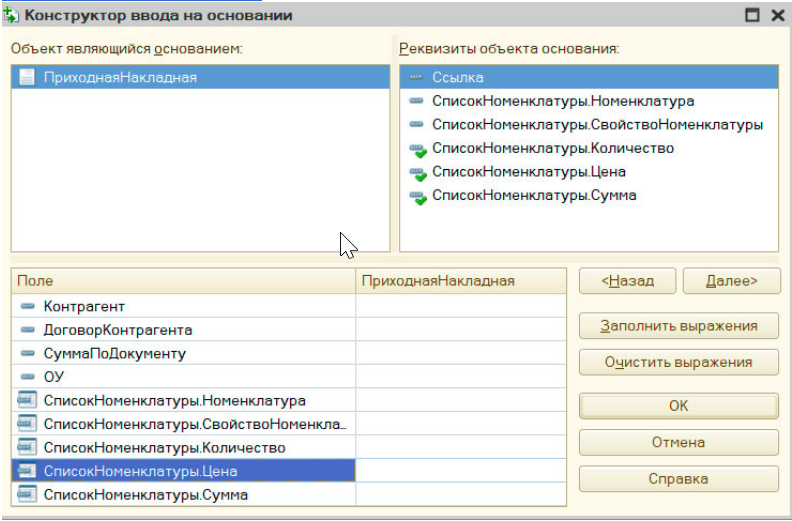Click expression cell for СписокНоменклатуры.Цена row
Screen dimensions: 792x521
[x=461, y=470]
